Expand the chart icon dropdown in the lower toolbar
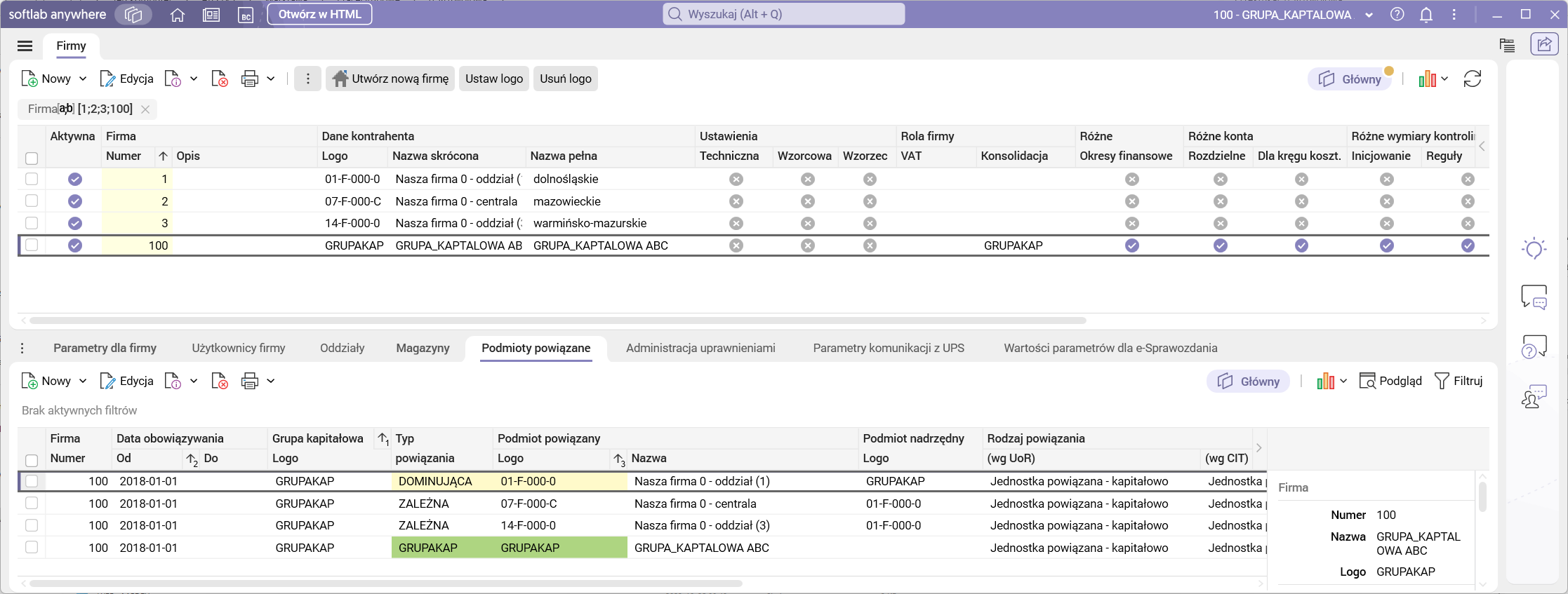This screenshot has height=594, width=1568. (1343, 382)
